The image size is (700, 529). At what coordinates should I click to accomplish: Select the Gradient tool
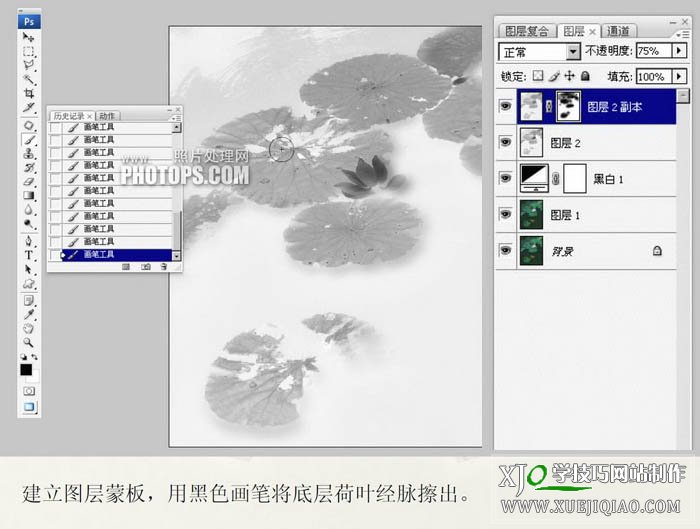click(29, 195)
